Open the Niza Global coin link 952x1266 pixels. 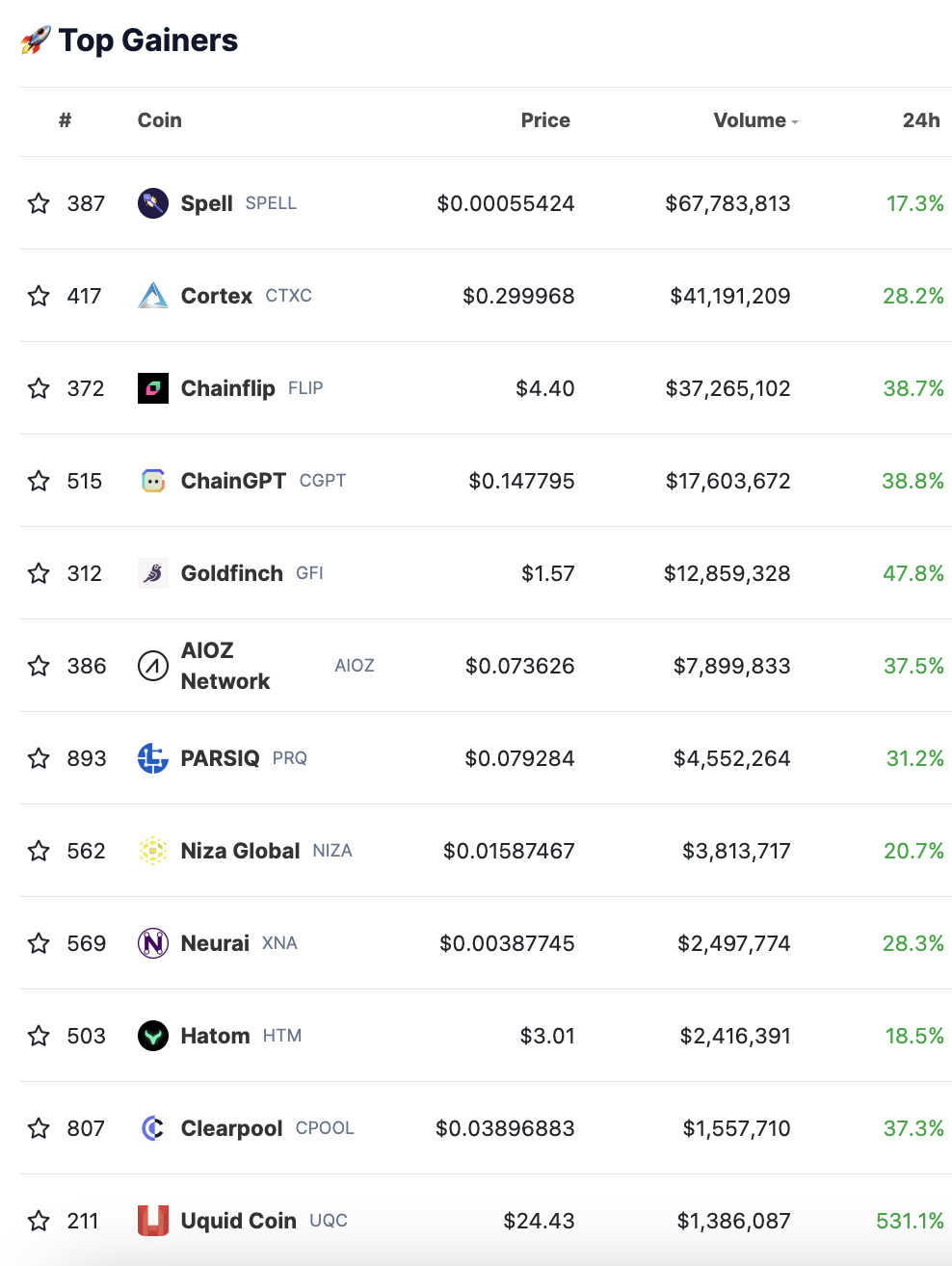point(240,851)
